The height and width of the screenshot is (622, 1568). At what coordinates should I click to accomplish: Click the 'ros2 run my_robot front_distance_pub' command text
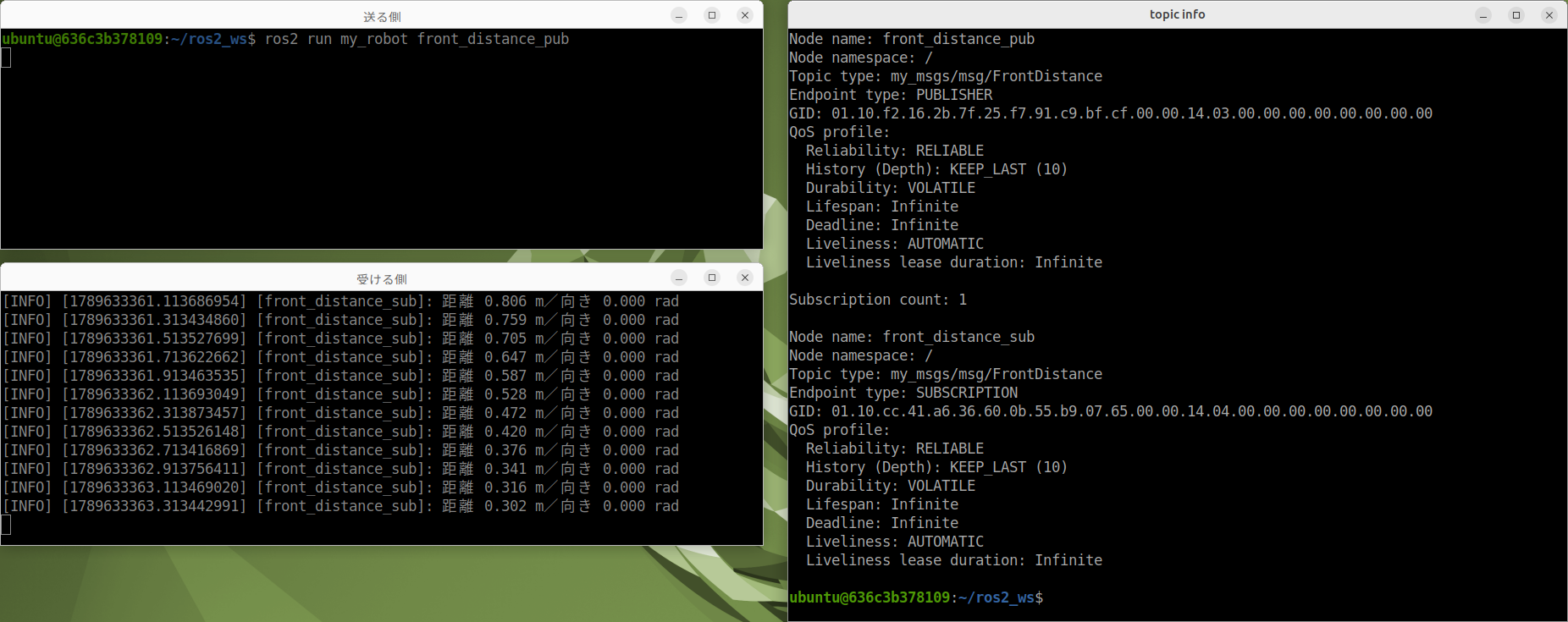(x=417, y=39)
